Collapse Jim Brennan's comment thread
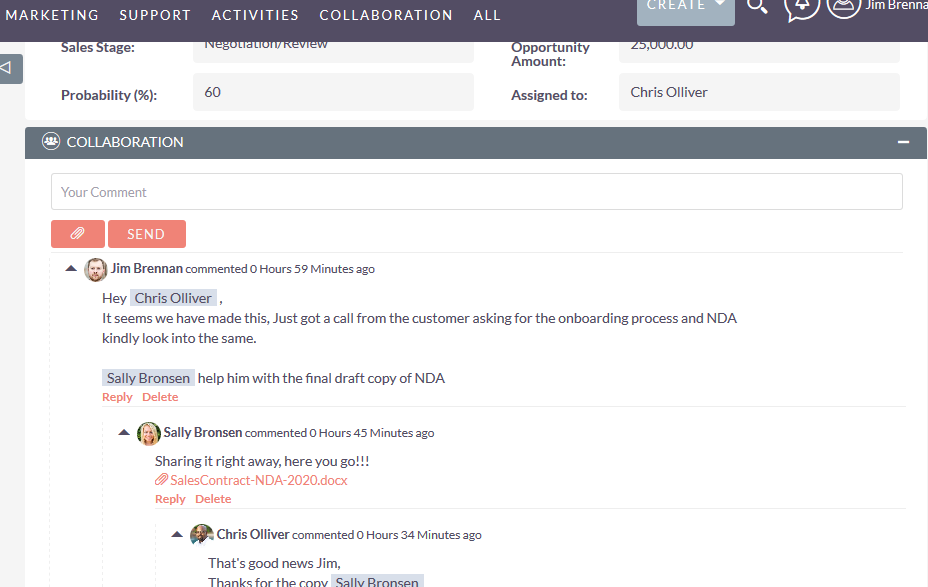 pyautogui.click(x=71, y=269)
